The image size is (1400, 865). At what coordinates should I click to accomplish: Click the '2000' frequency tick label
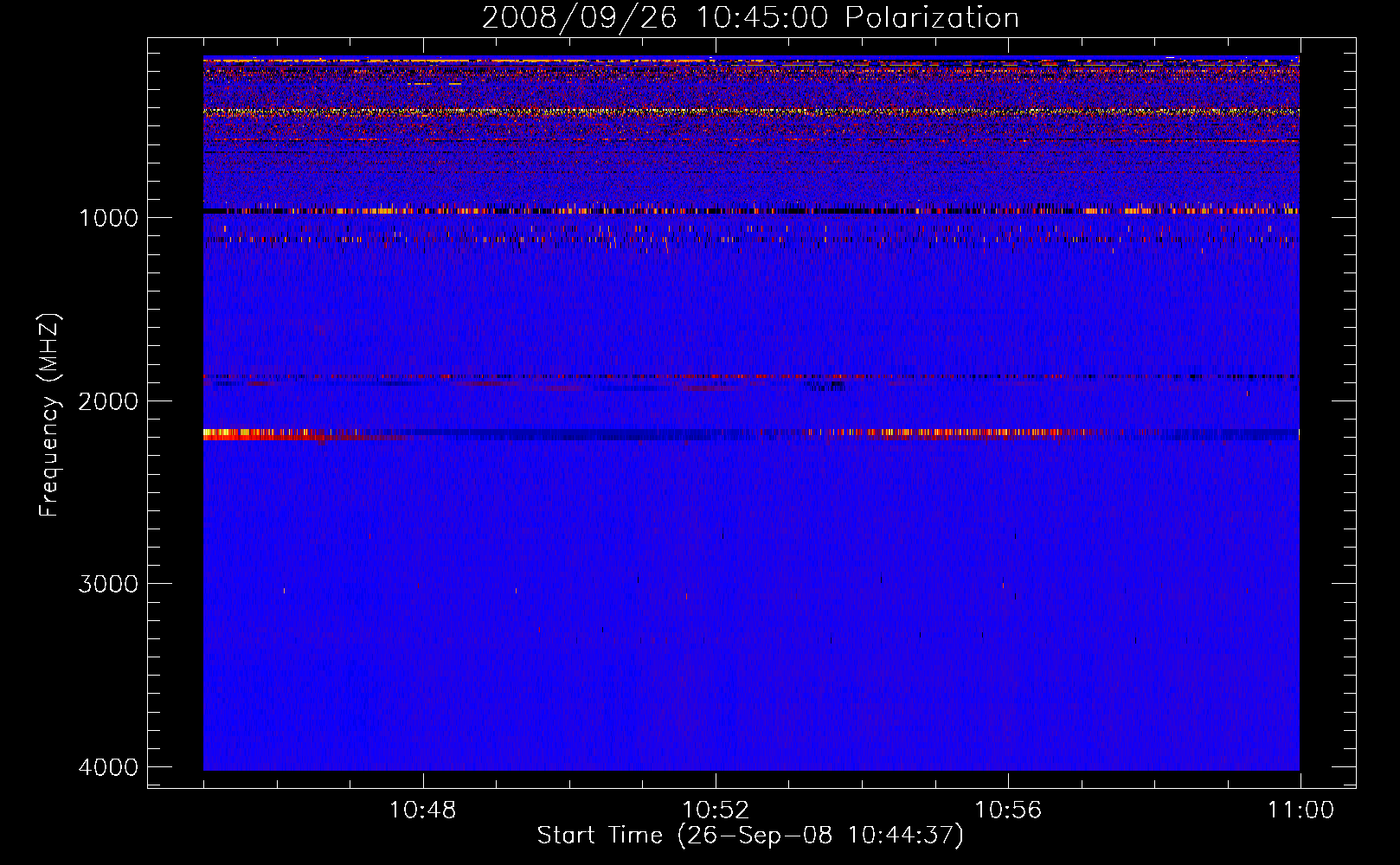coord(108,401)
